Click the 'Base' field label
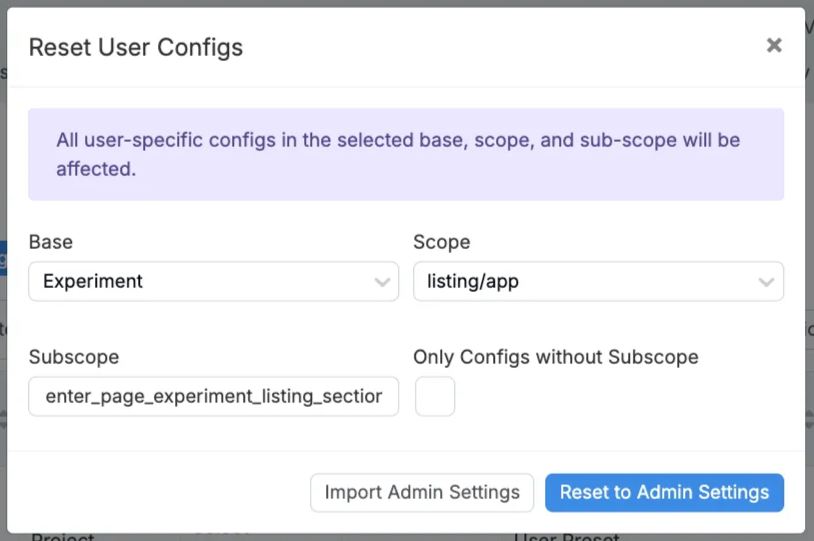The width and height of the screenshot is (814, 541). 51,242
